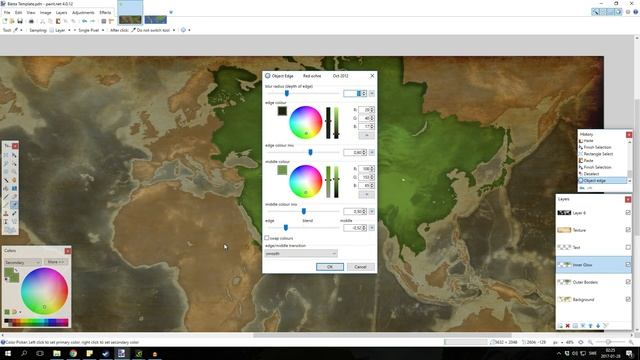Click the Copy icon in toolbar
640x360 pixels.
tap(50, 21)
